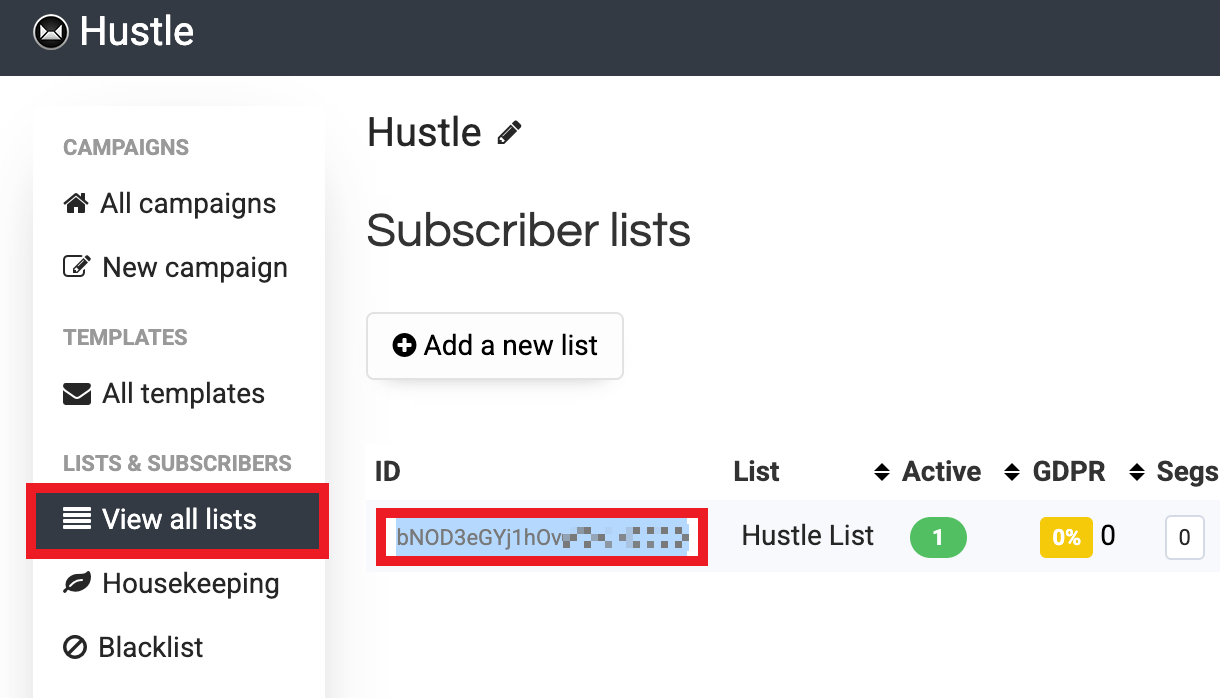Click the Add a new list button
Screen dimensions: 1220x698
point(495,346)
